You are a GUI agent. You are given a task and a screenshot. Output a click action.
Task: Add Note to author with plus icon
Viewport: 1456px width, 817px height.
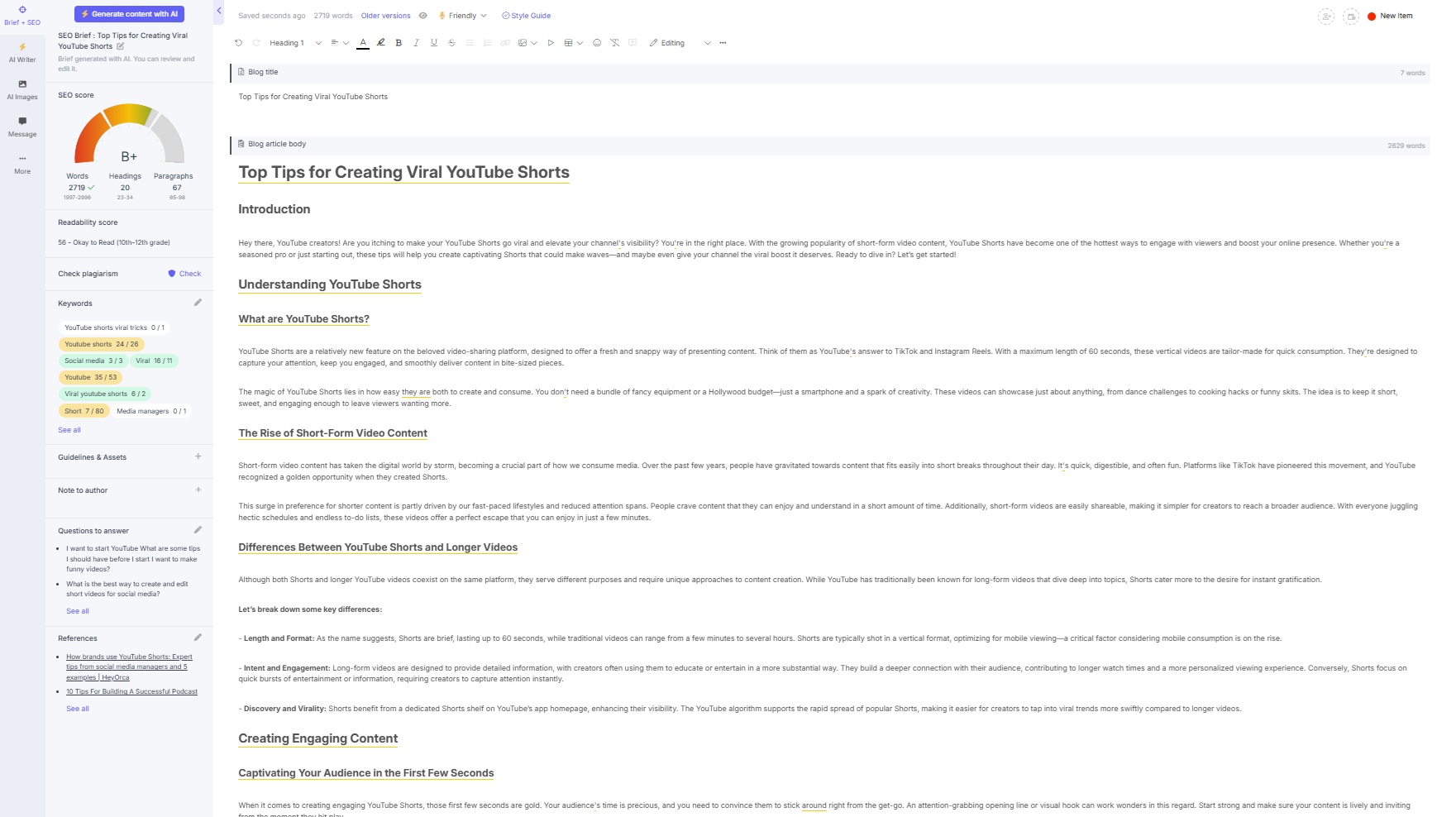[x=198, y=490]
